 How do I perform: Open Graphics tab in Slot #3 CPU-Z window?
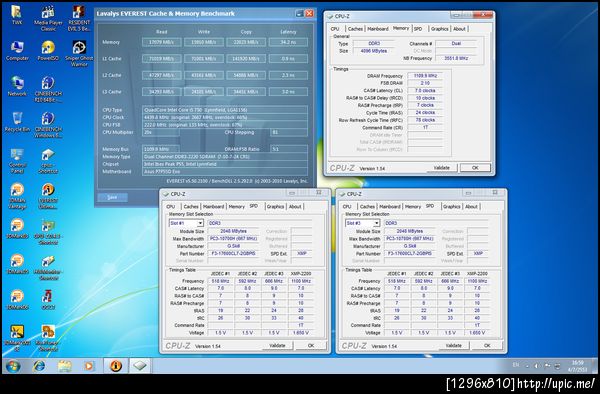tap(451, 207)
